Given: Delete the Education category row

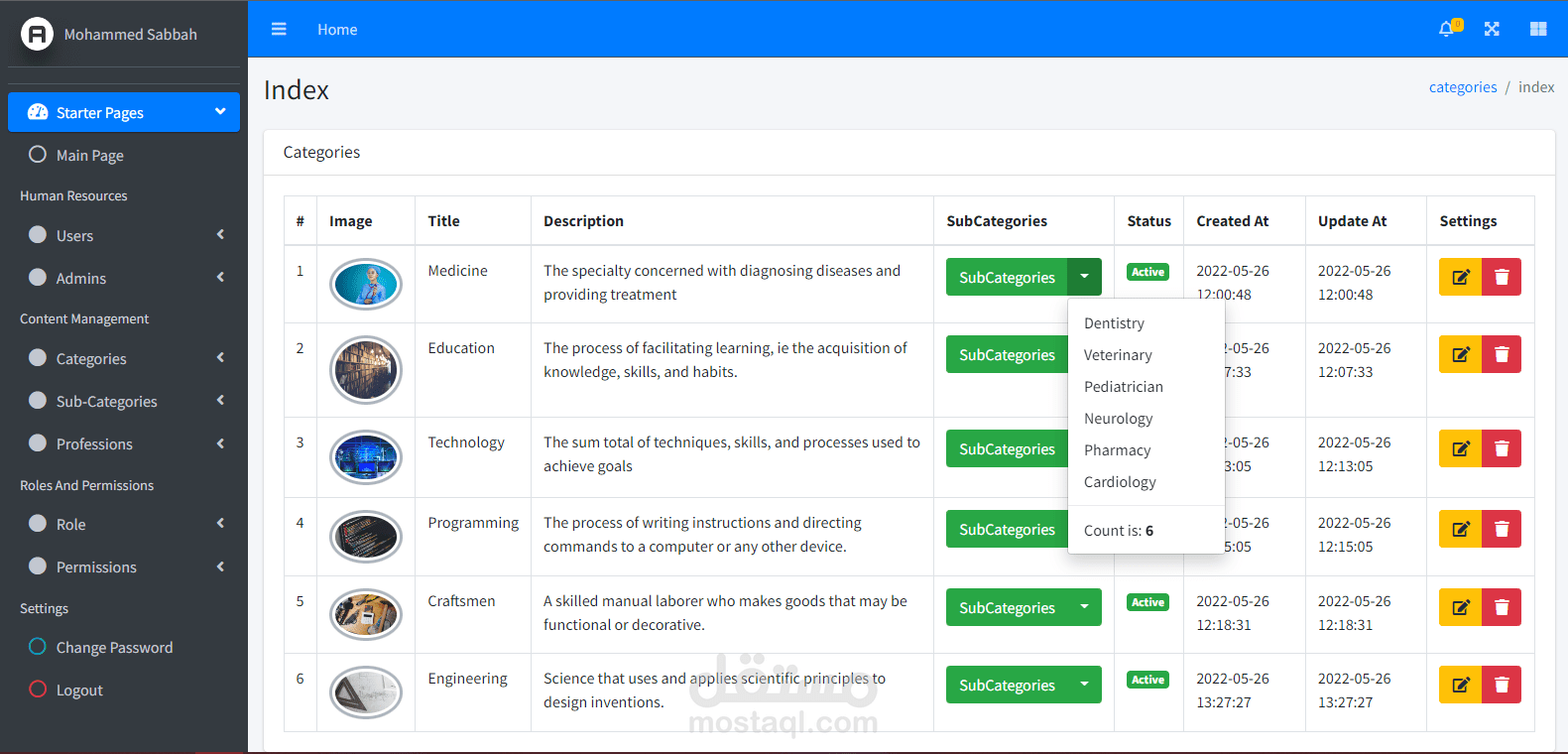Looking at the screenshot, I should 1502,355.
